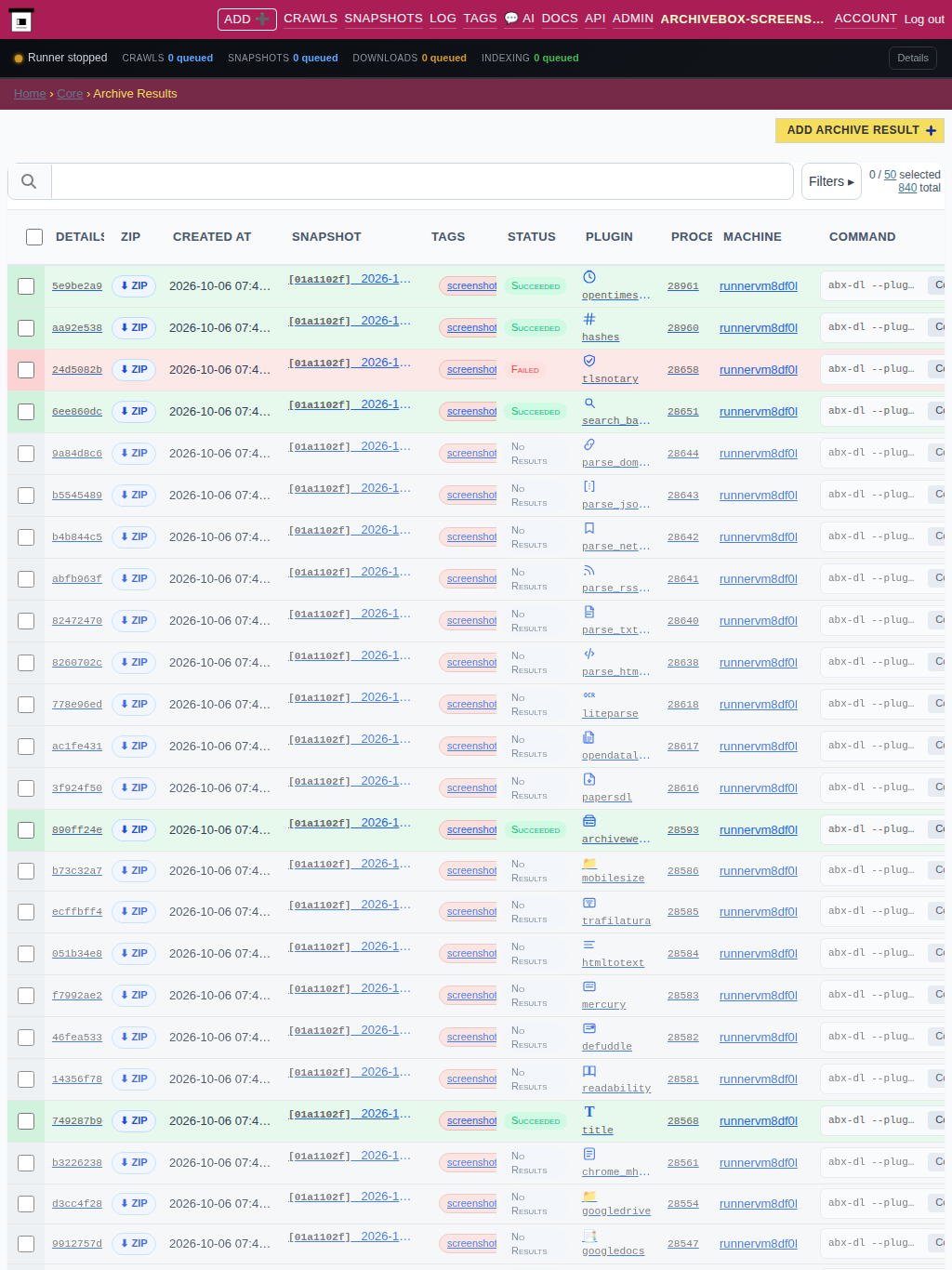Click the parse_json brackets icon

tap(589, 486)
